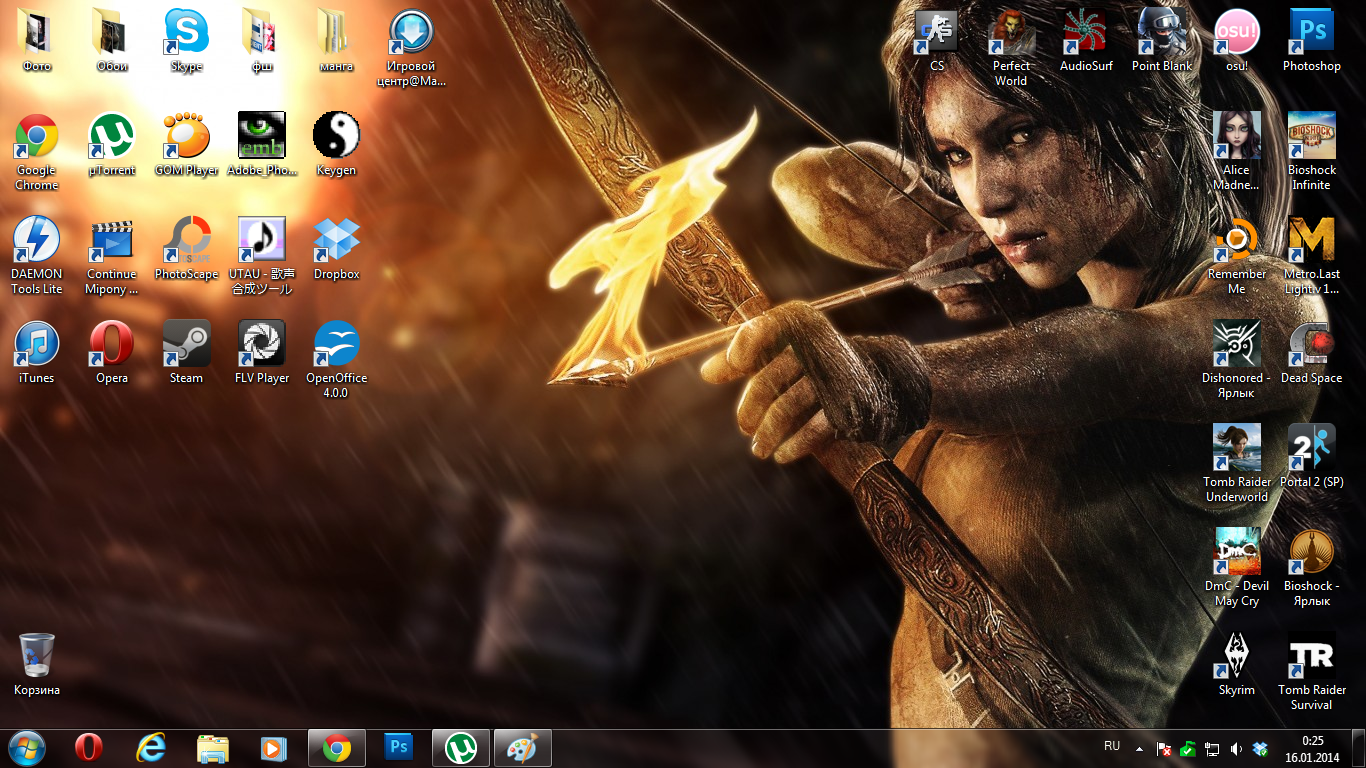Open Opera from the taskbar
This screenshot has width=1366, height=768.
point(89,748)
